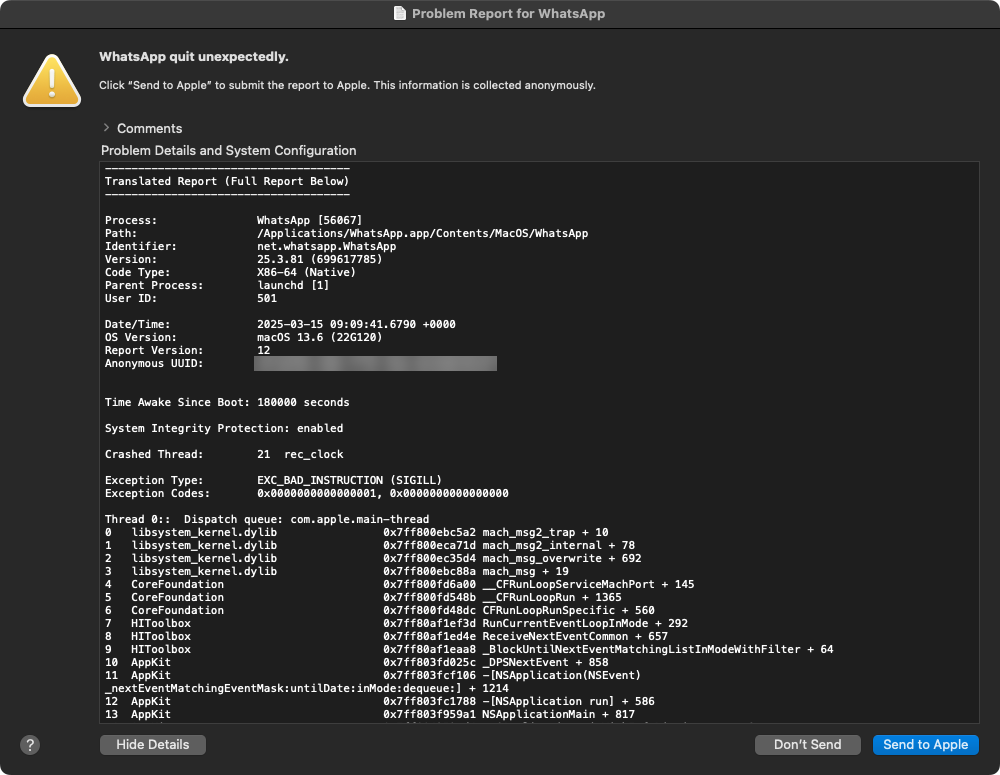Click 'Problem Details and System Configuration' label
Image resolution: width=1000 pixels, height=775 pixels.
pyautogui.click(x=228, y=151)
